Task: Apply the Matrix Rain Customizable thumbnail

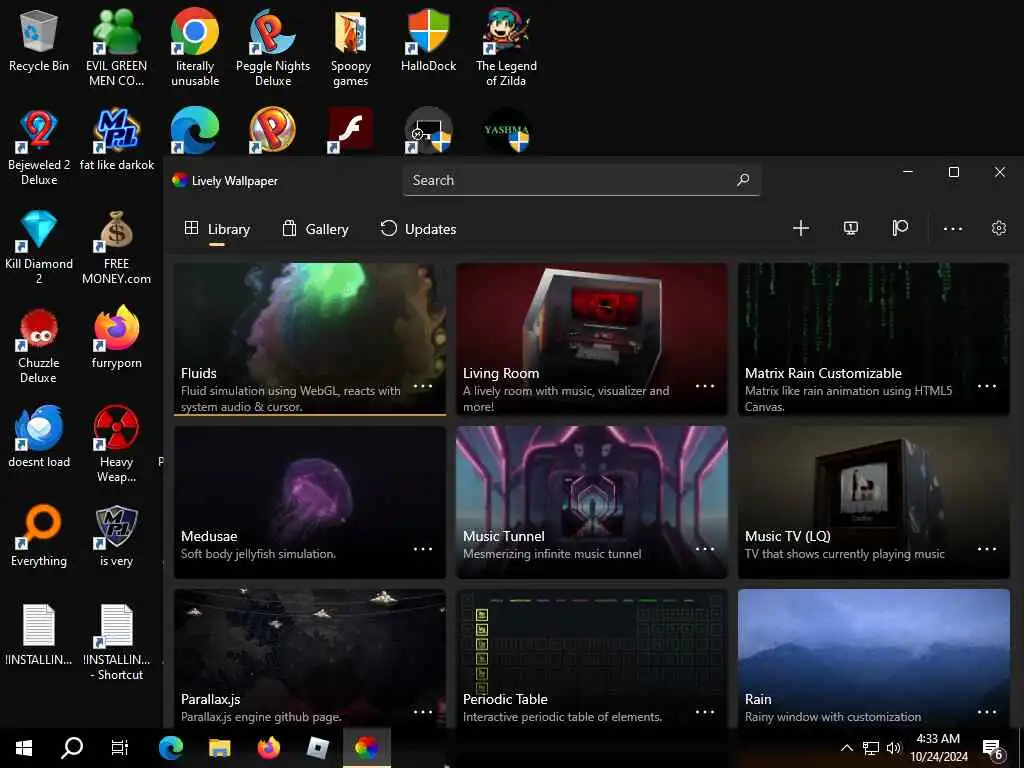Action: pos(874,339)
